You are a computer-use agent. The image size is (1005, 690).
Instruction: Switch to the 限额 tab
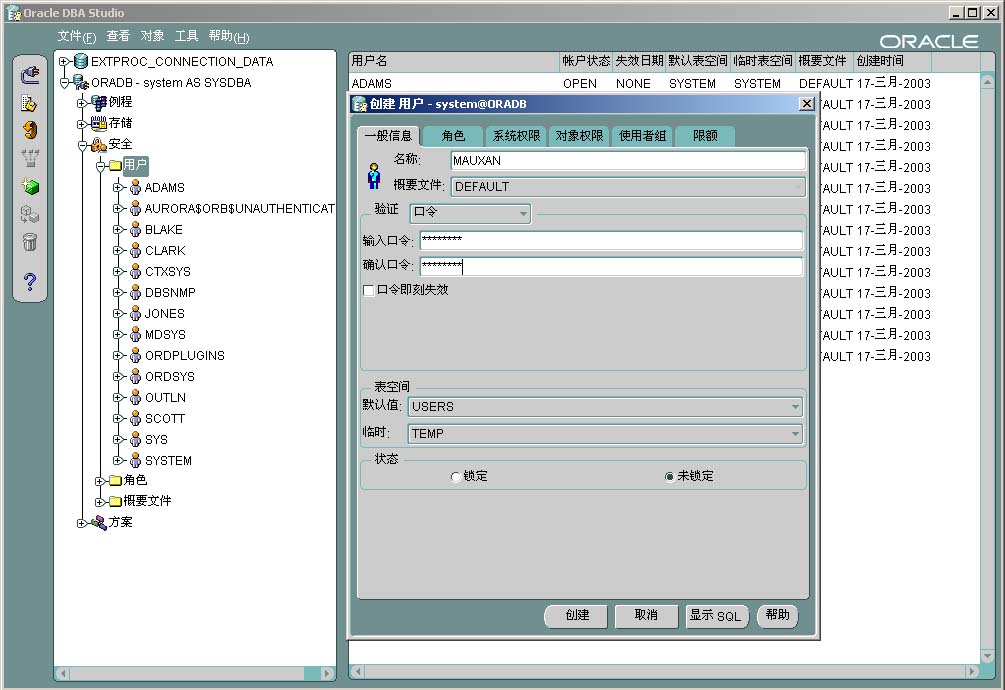tap(705, 136)
